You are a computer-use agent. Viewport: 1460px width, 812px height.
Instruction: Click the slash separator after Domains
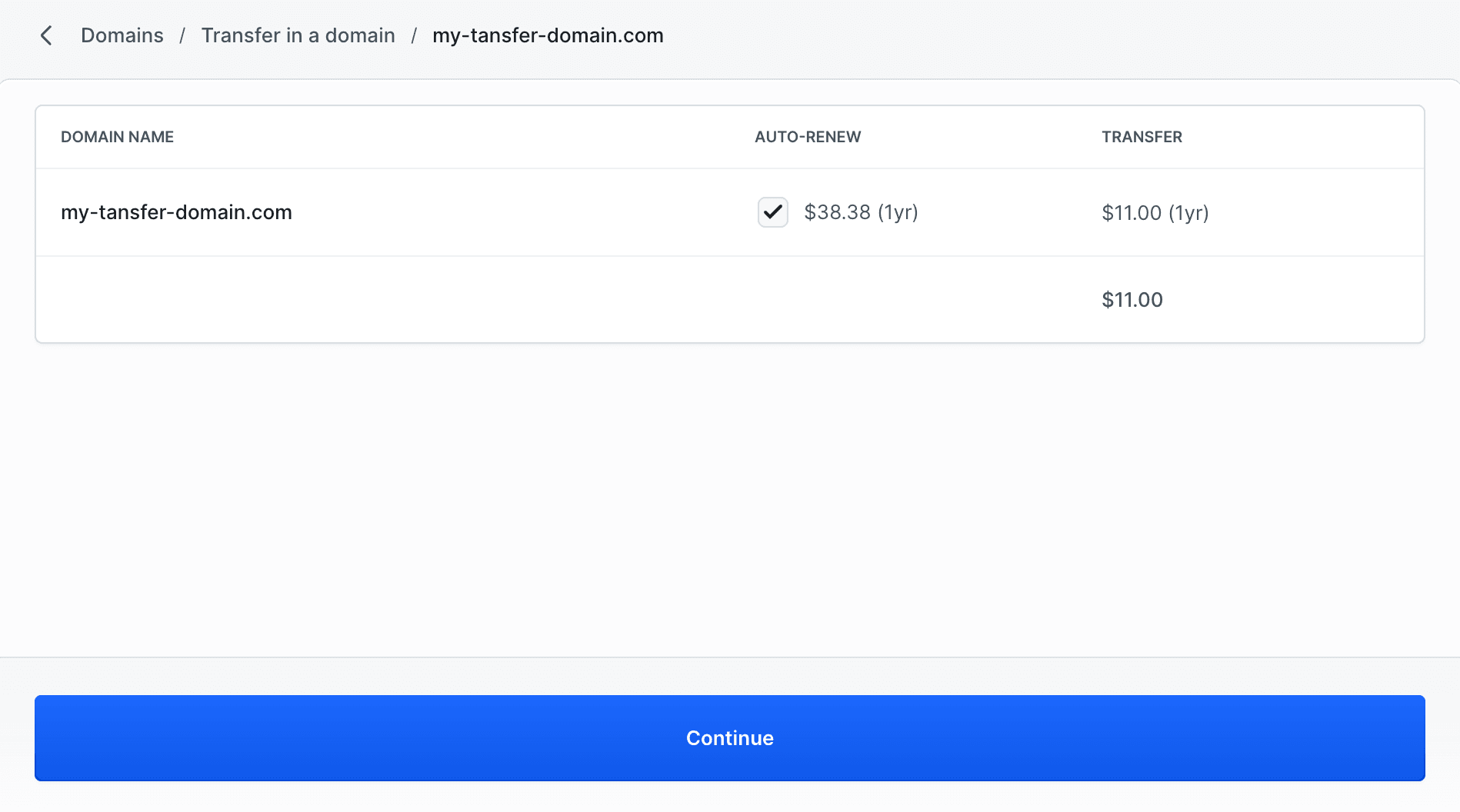(182, 35)
